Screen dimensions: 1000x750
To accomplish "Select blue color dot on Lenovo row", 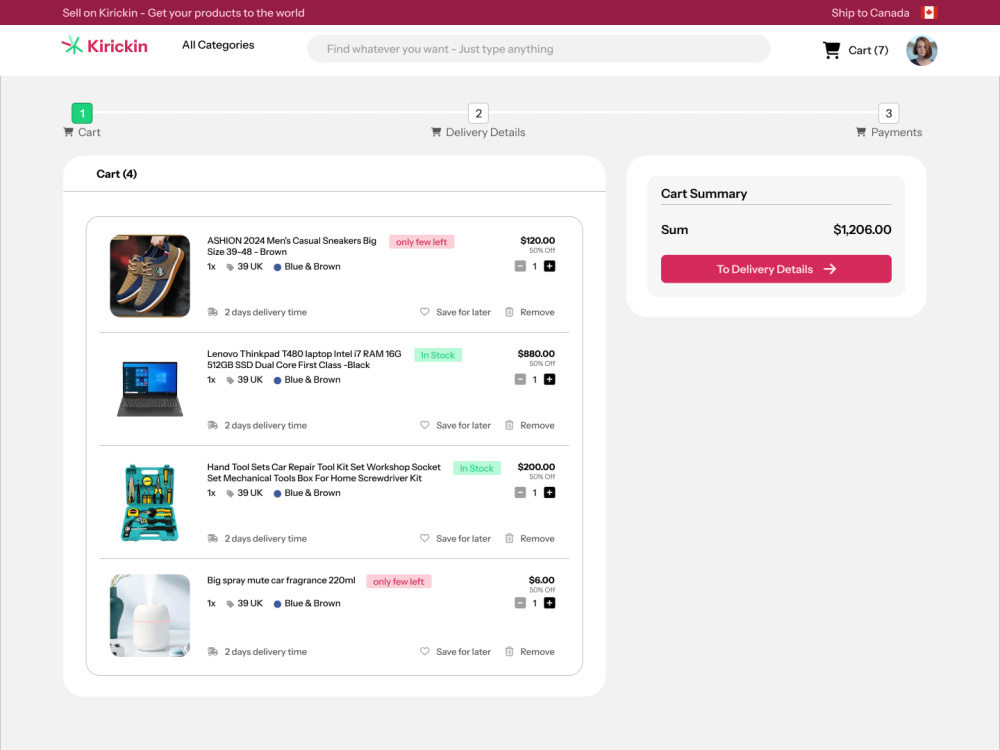I will click(x=277, y=380).
